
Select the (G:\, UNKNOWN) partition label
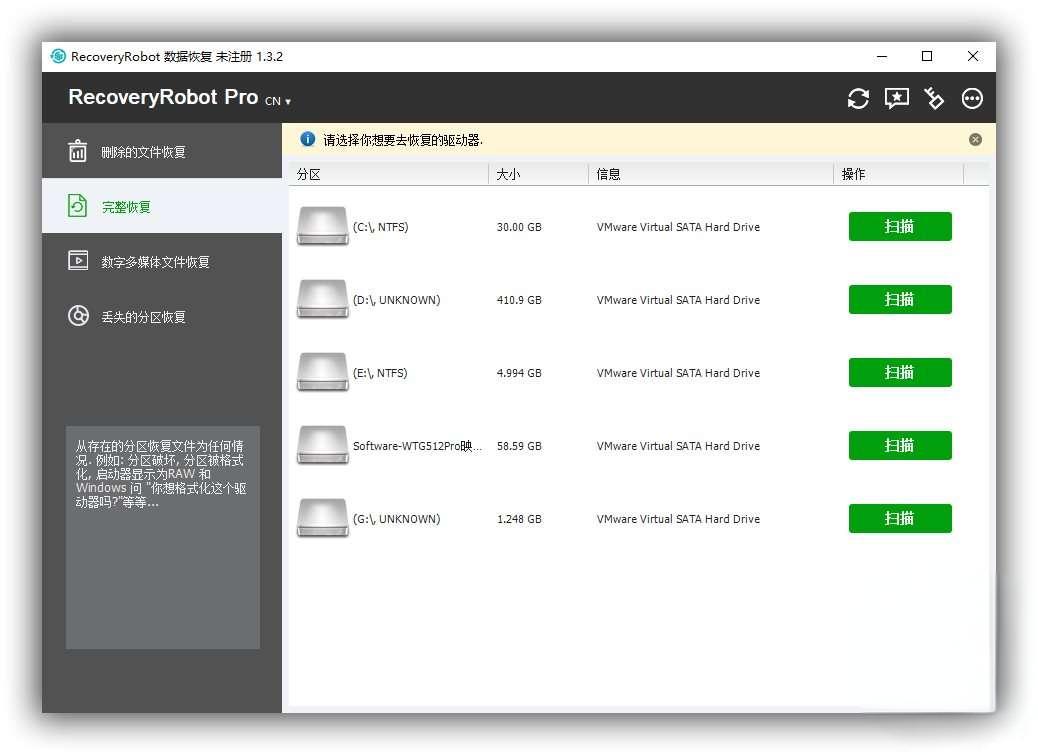tap(397, 519)
